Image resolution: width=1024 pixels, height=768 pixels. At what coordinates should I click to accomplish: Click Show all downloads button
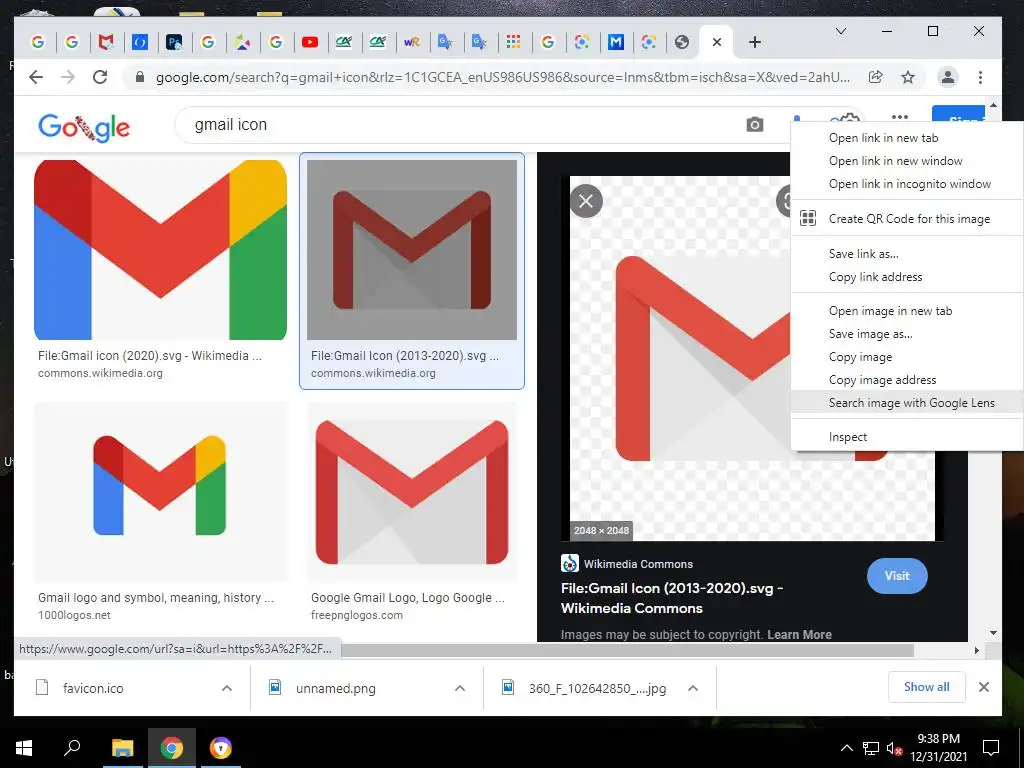point(926,687)
